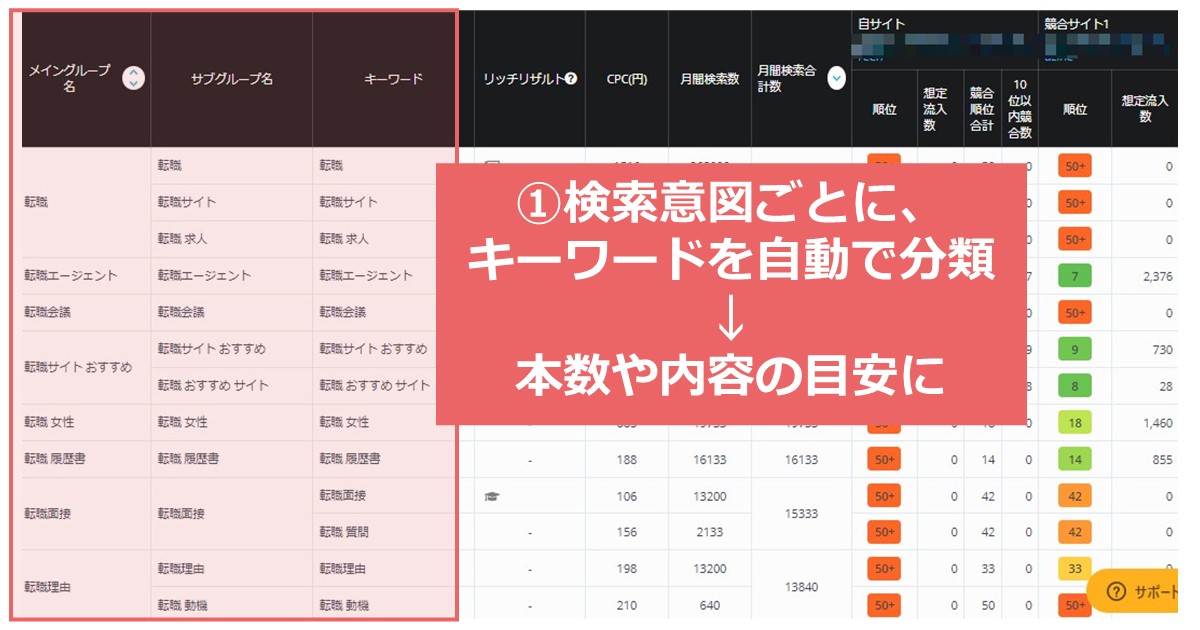Select the competitor rank 14 badge
The image size is (1200, 630).
[x=1074, y=460]
